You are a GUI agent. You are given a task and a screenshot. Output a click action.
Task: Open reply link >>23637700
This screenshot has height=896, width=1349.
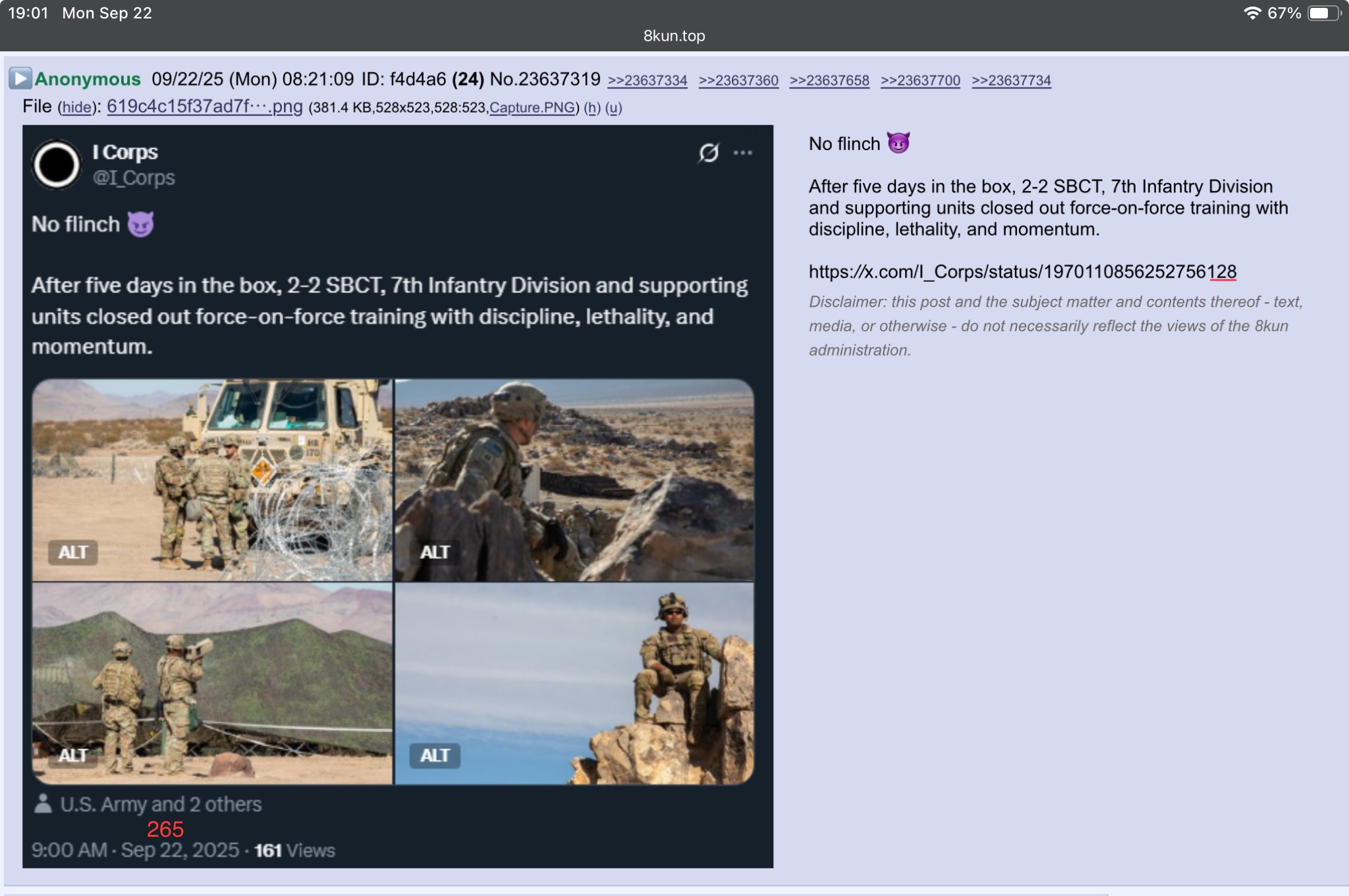click(920, 80)
